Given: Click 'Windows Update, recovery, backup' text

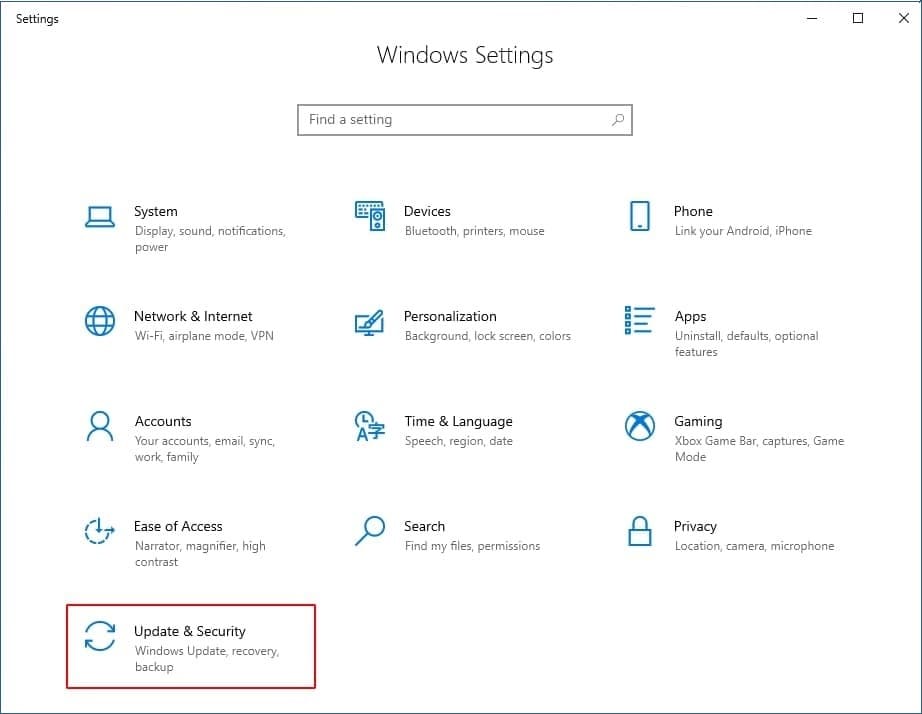Looking at the screenshot, I should (x=207, y=659).
